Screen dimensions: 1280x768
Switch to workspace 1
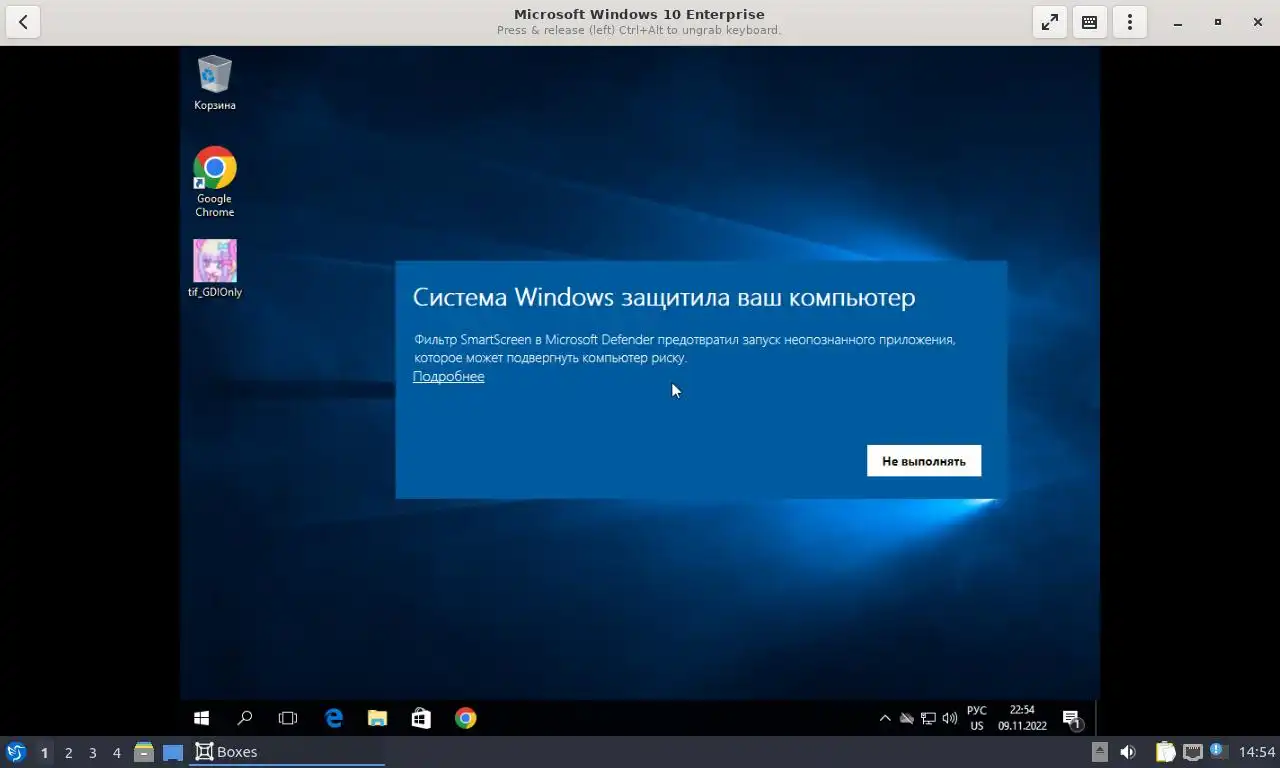click(44, 752)
